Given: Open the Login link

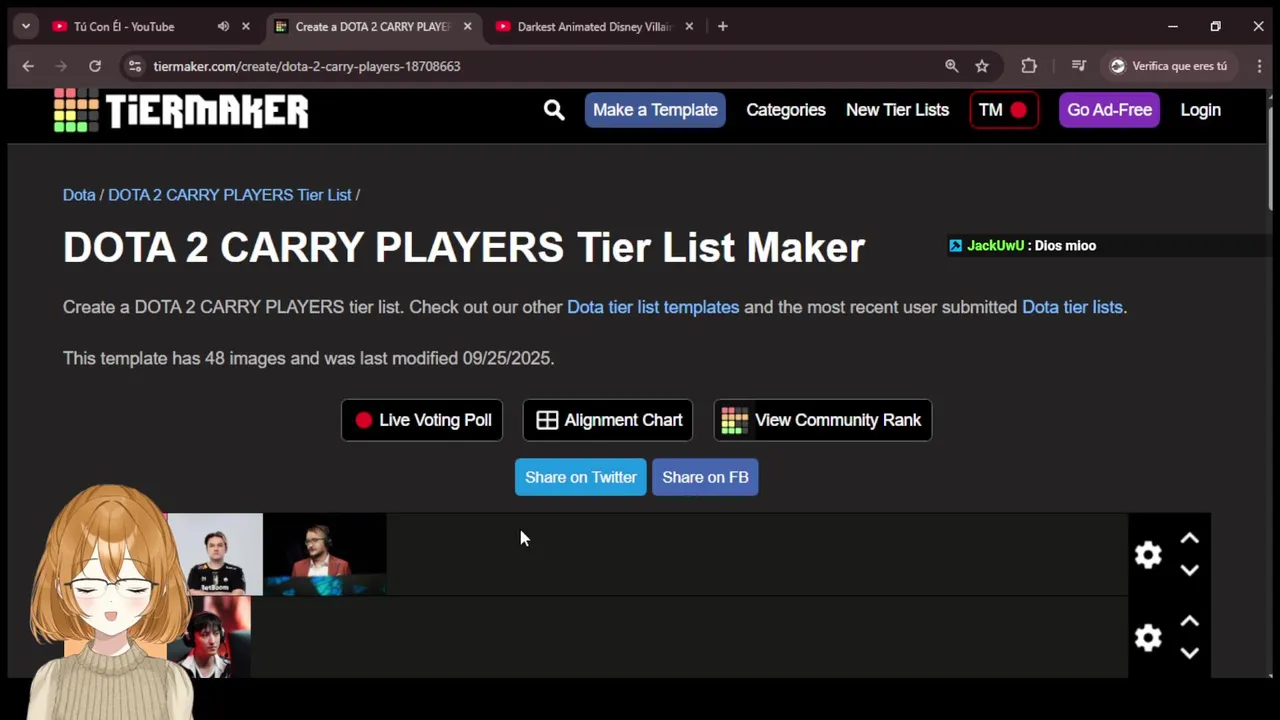Looking at the screenshot, I should pos(1200,110).
